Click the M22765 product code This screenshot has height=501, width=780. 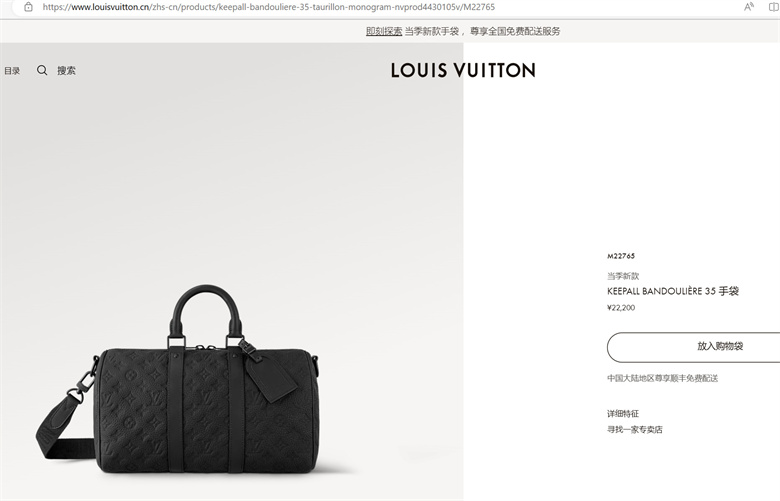coord(621,256)
